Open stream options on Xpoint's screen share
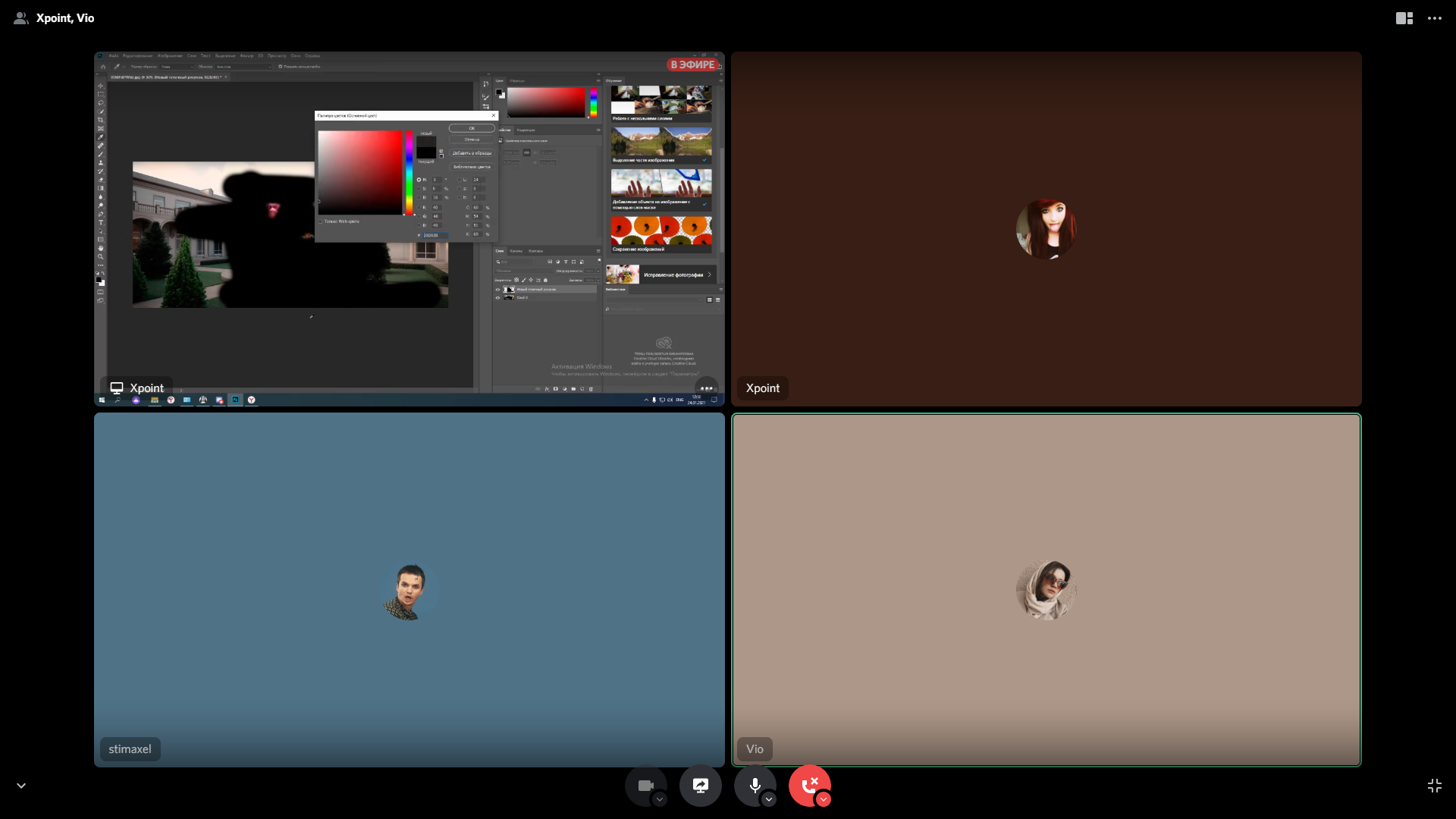 706,388
